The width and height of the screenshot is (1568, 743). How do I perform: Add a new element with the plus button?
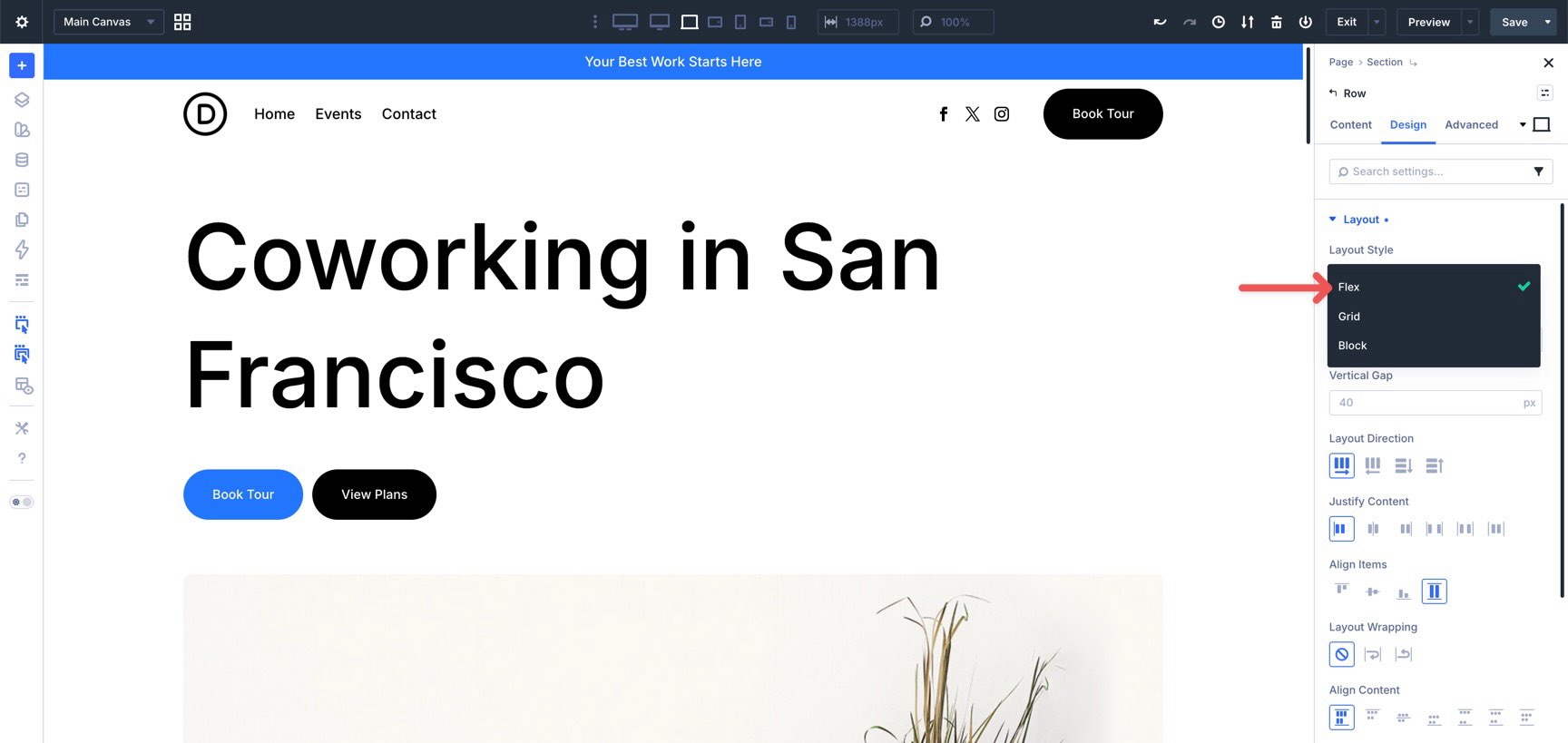point(22,65)
